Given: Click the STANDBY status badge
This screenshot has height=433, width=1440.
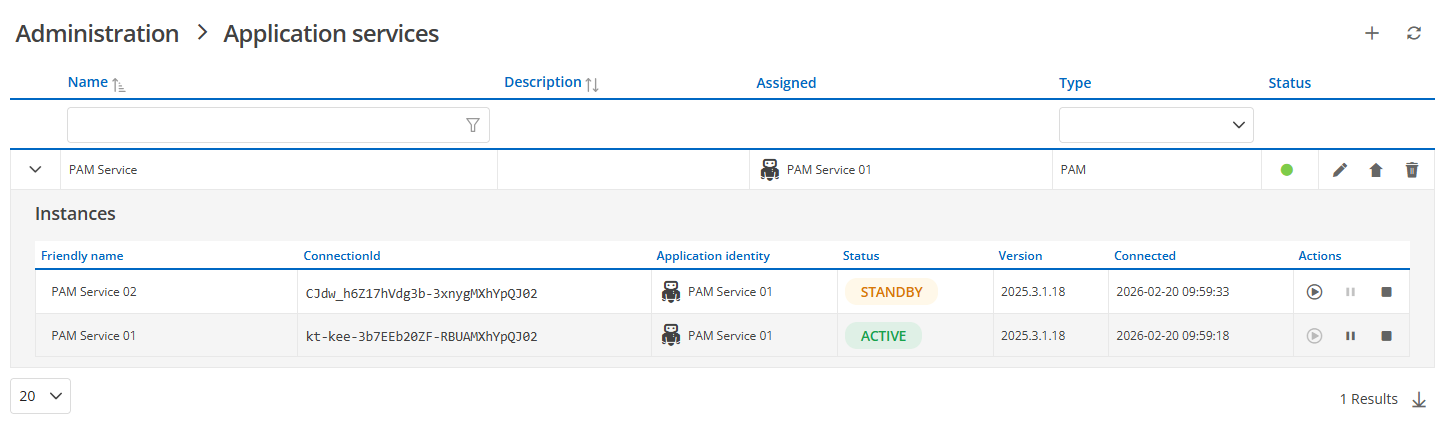Looking at the screenshot, I should (891, 292).
